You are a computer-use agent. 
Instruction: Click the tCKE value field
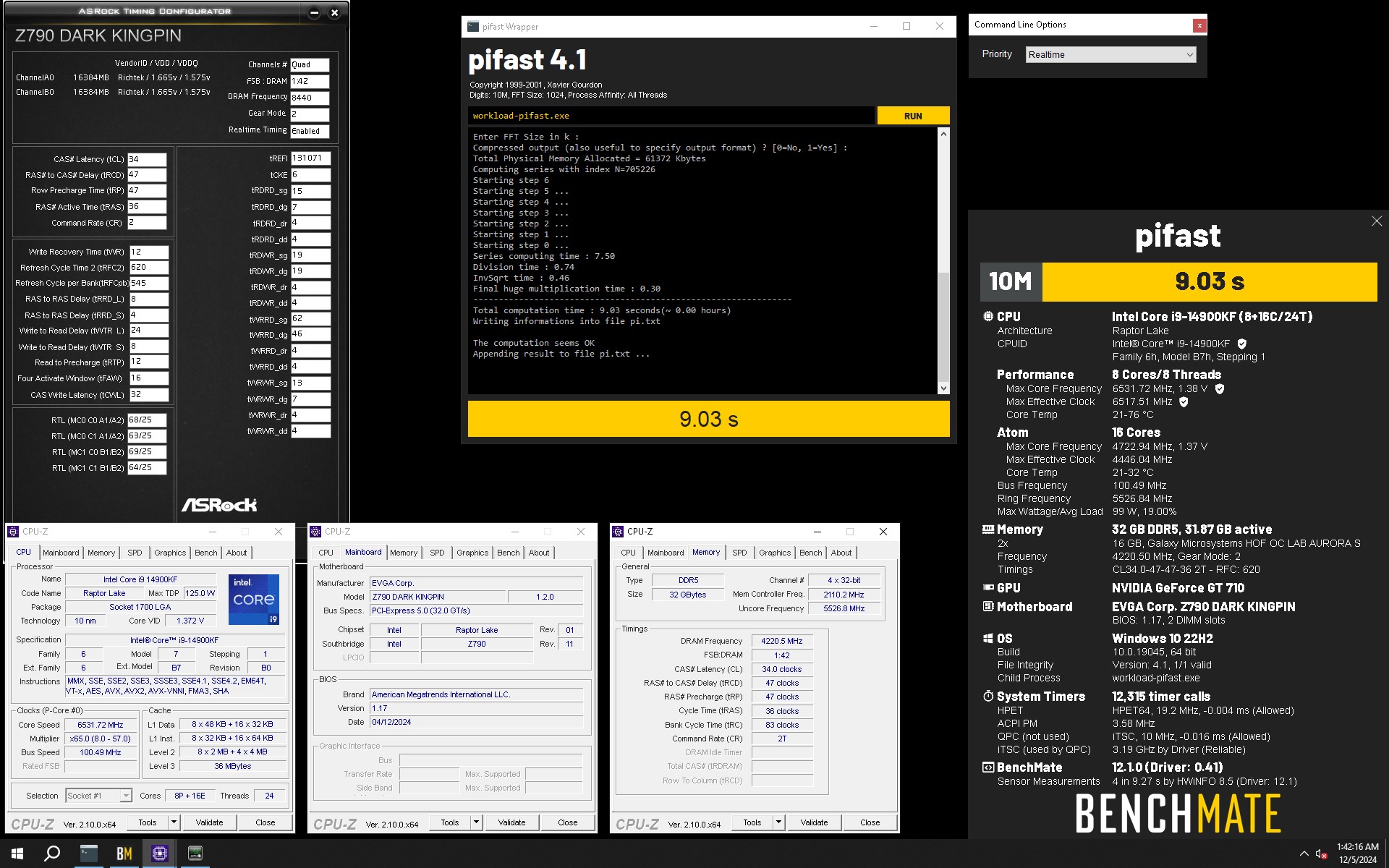coord(310,174)
